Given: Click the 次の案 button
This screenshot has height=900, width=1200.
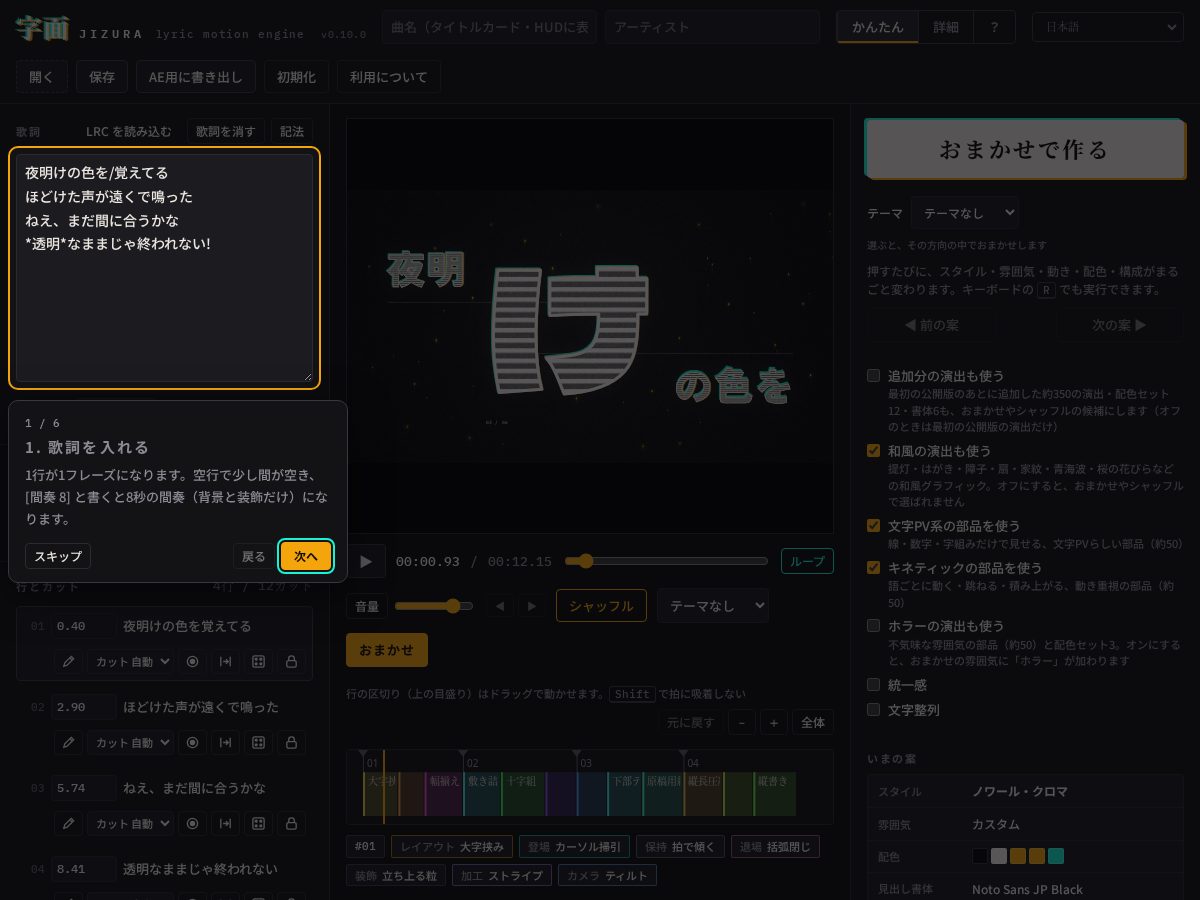Looking at the screenshot, I should pyautogui.click(x=1119, y=325).
